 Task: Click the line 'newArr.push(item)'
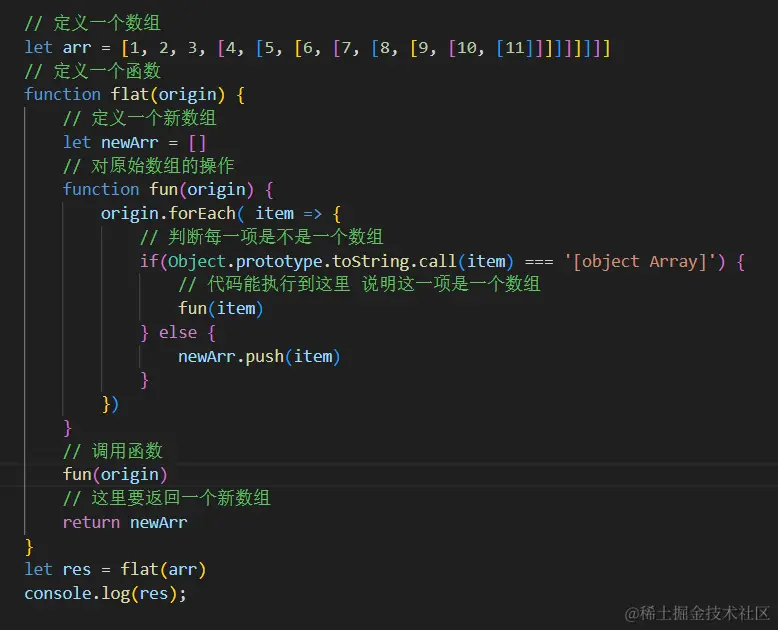coord(259,356)
